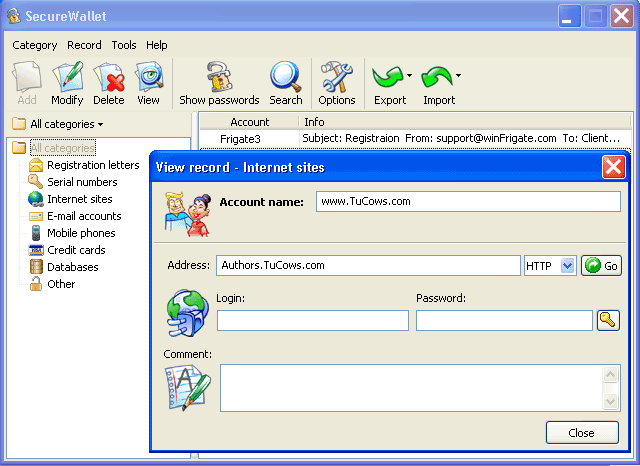The width and height of the screenshot is (640, 466).
Task: Open Options with the hammer and wrench icon
Action: pyautogui.click(x=337, y=77)
